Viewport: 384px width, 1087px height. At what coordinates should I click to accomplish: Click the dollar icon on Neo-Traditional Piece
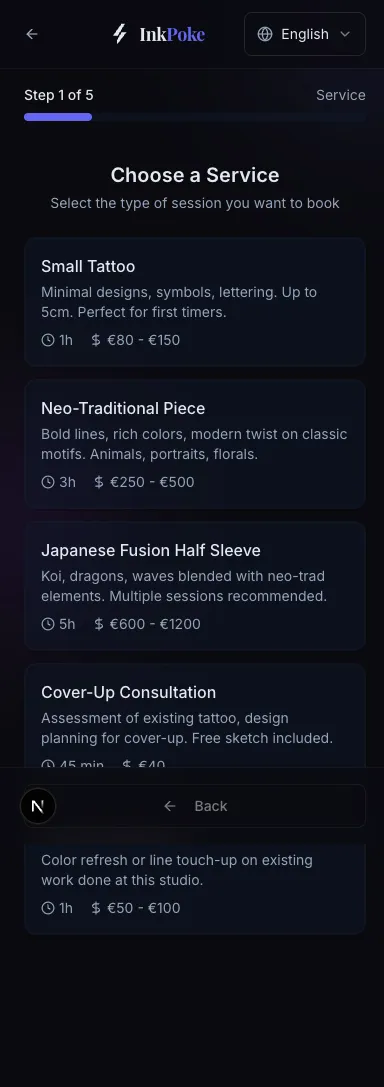(x=99, y=482)
